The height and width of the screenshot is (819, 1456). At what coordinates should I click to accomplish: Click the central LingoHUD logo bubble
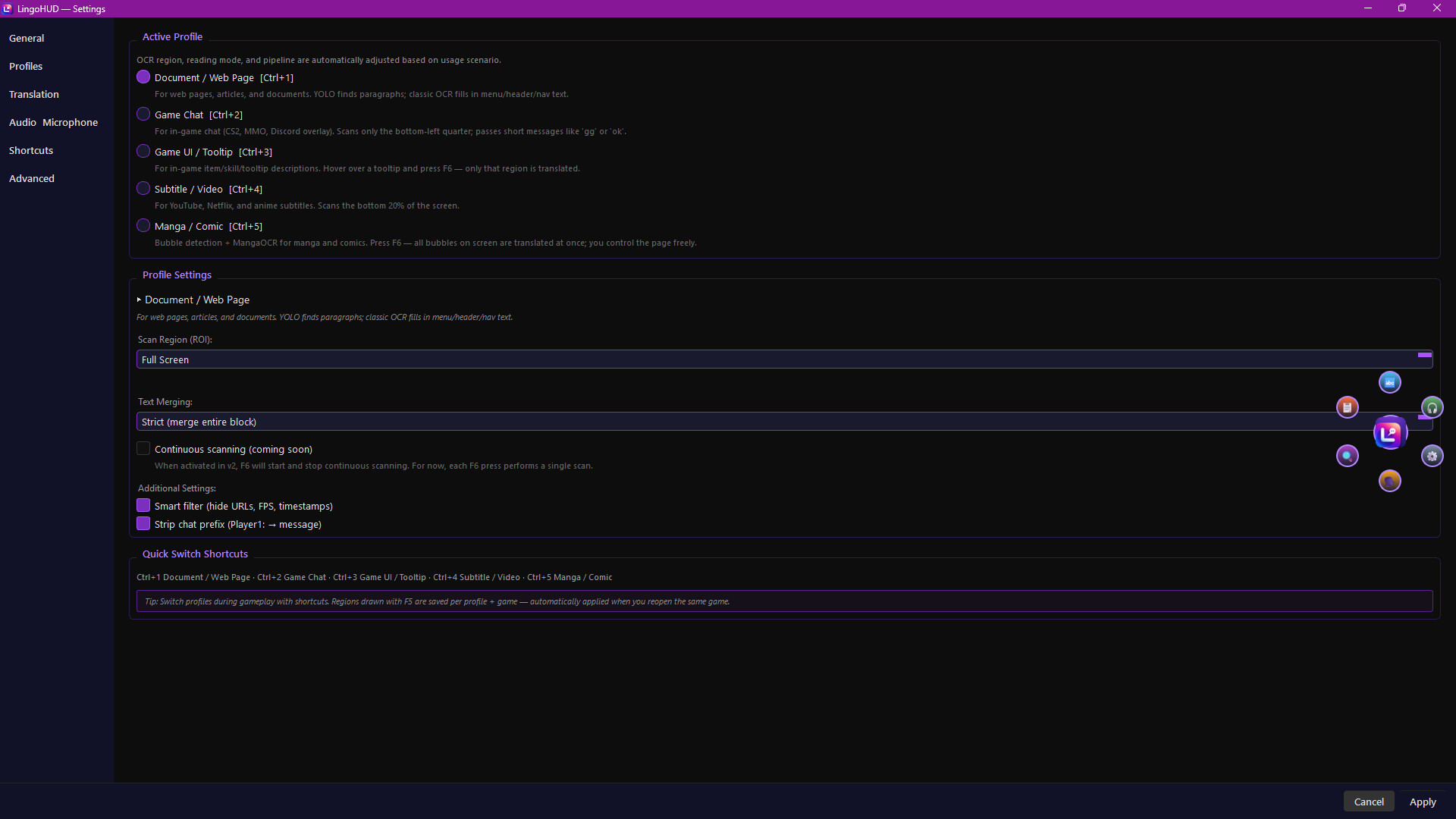(1389, 432)
